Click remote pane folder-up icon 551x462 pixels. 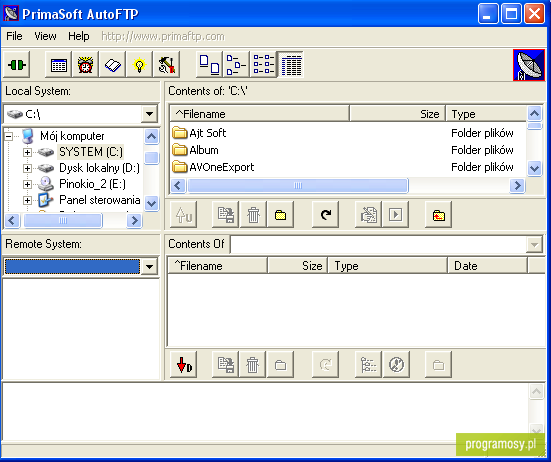tap(439, 365)
